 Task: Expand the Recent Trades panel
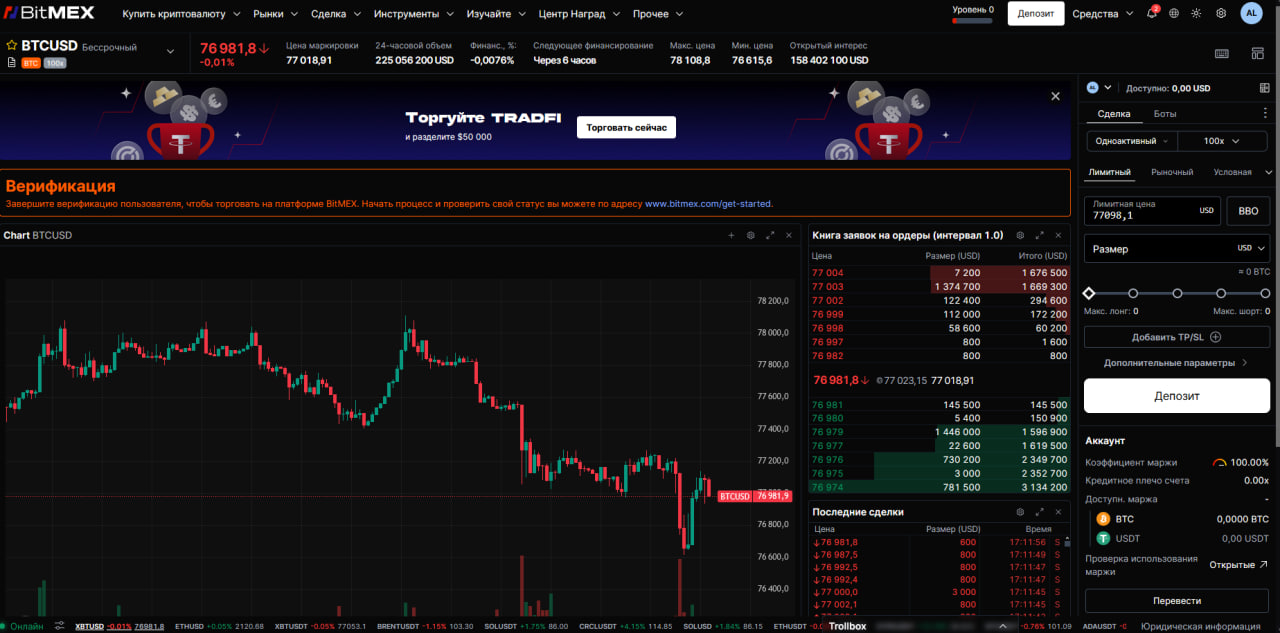click(x=1040, y=512)
